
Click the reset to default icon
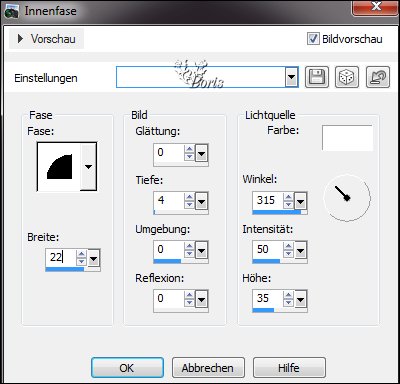tap(378, 77)
